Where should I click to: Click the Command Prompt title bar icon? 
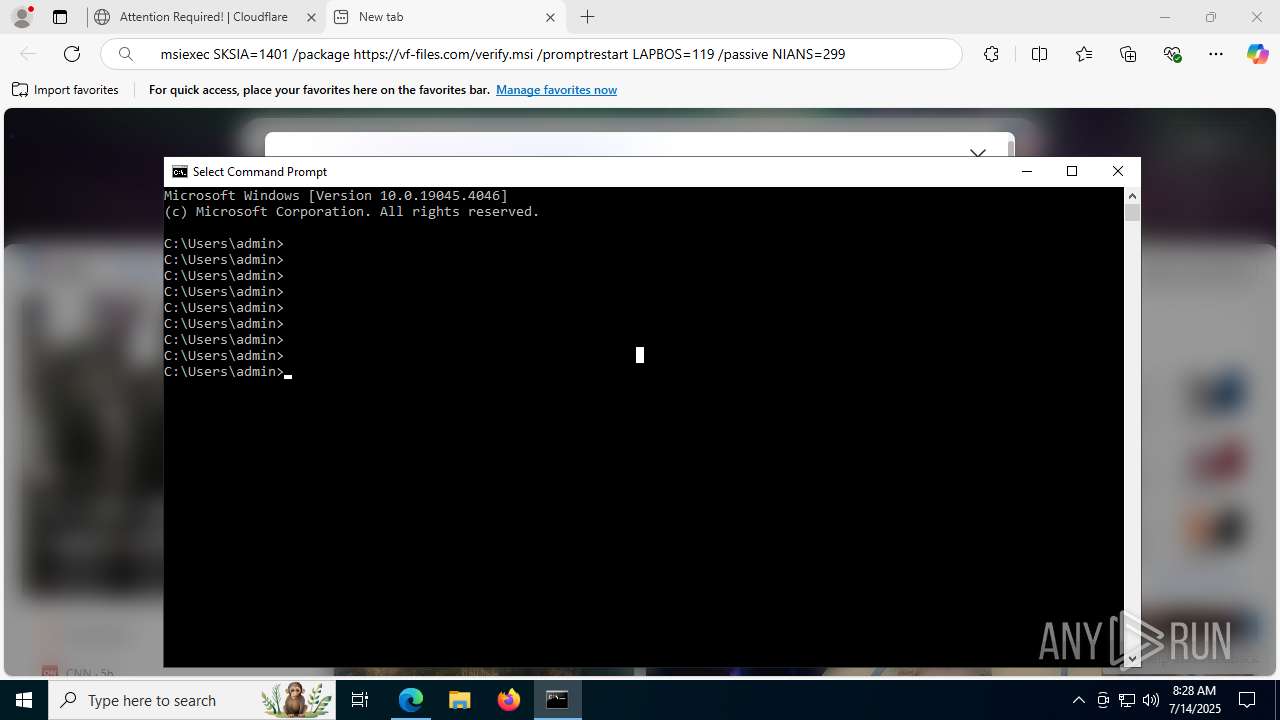[x=180, y=172]
